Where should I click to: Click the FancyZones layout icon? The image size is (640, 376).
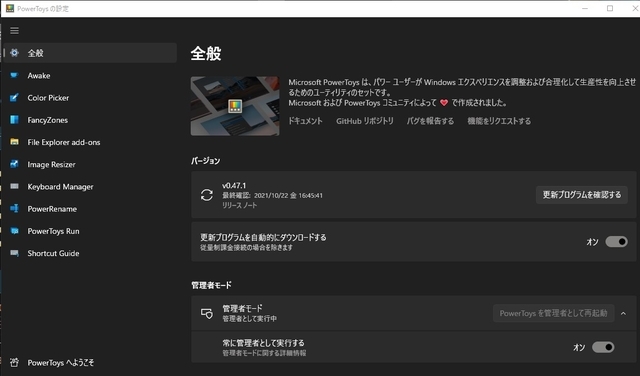coord(14,120)
